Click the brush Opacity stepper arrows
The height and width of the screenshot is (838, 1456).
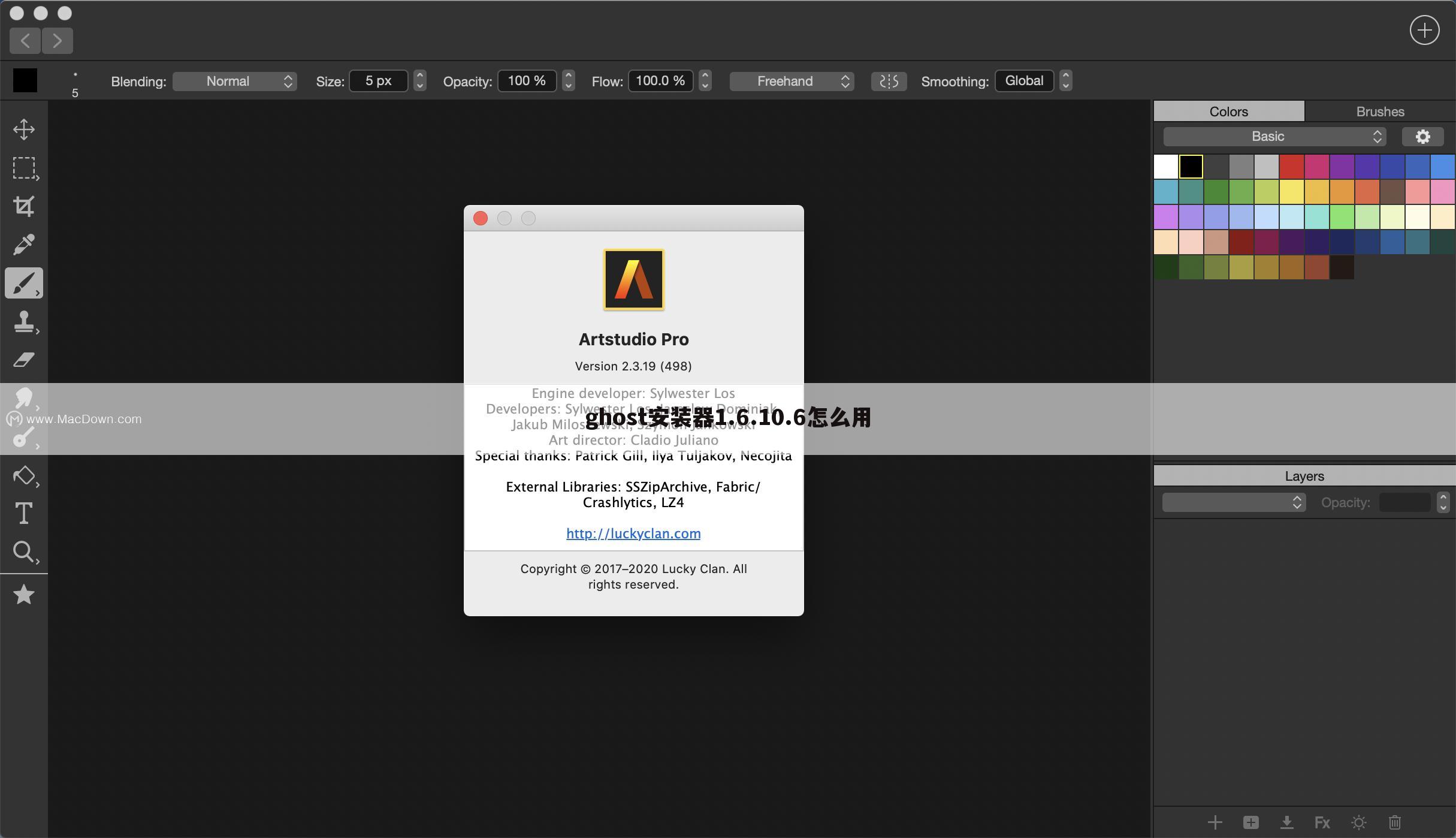(x=569, y=81)
